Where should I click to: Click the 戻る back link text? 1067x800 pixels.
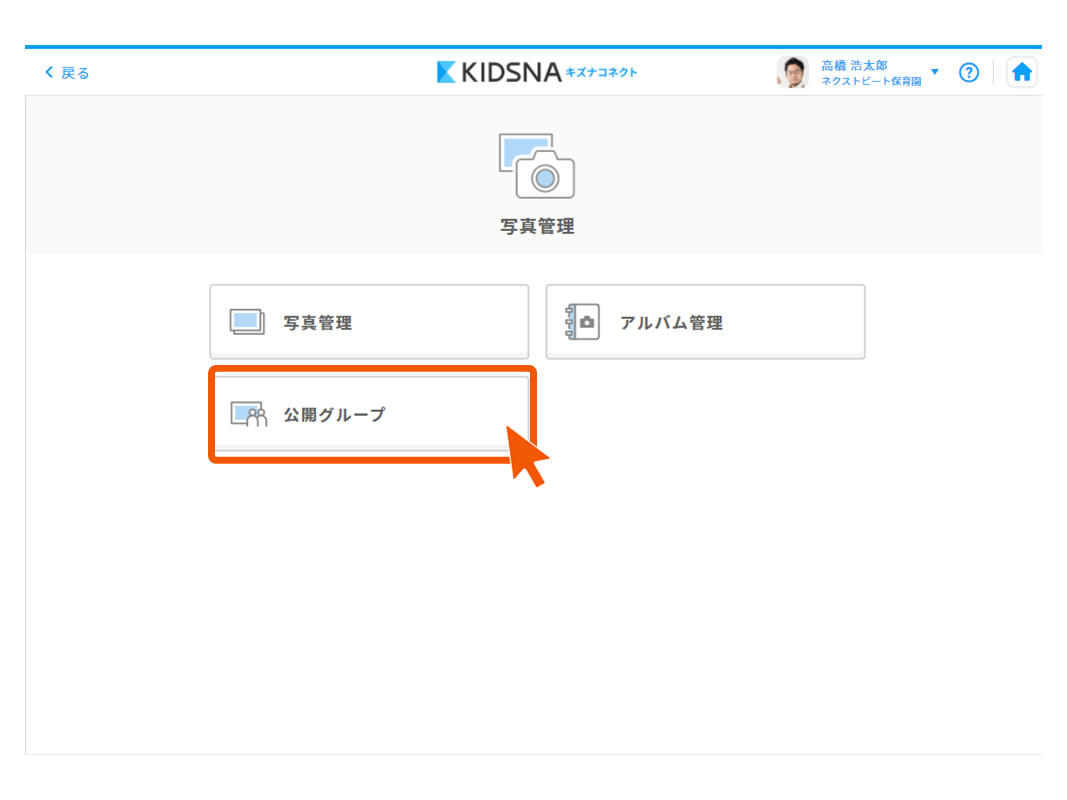76,73
